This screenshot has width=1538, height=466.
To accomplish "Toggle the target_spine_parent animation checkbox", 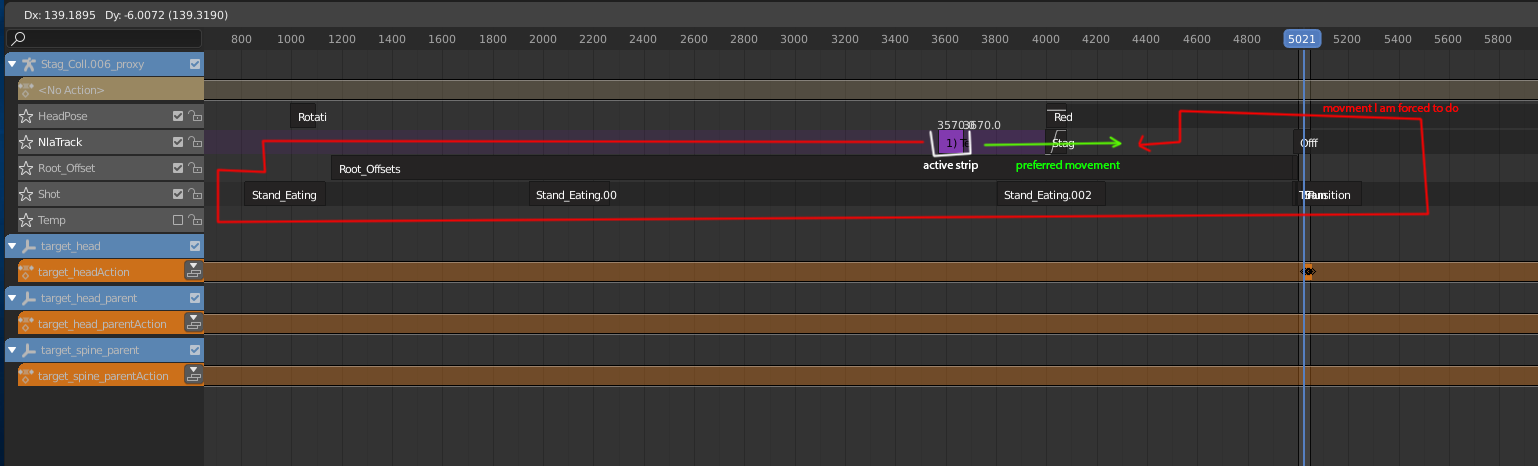I will click(195, 350).
